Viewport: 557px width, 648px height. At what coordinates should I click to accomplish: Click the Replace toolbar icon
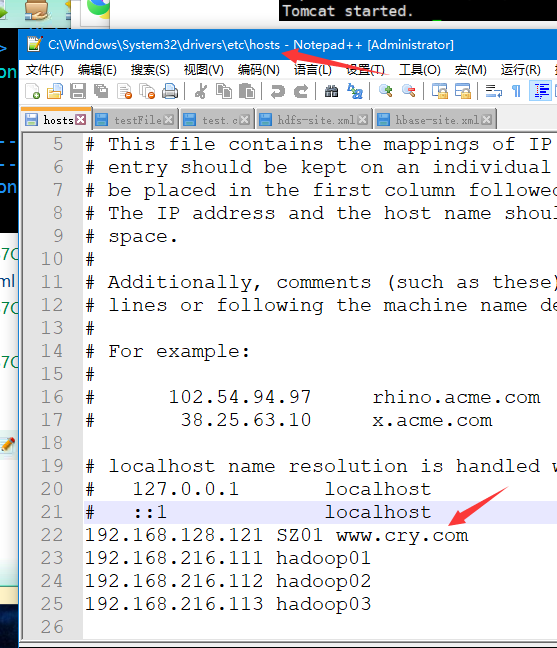(355, 91)
